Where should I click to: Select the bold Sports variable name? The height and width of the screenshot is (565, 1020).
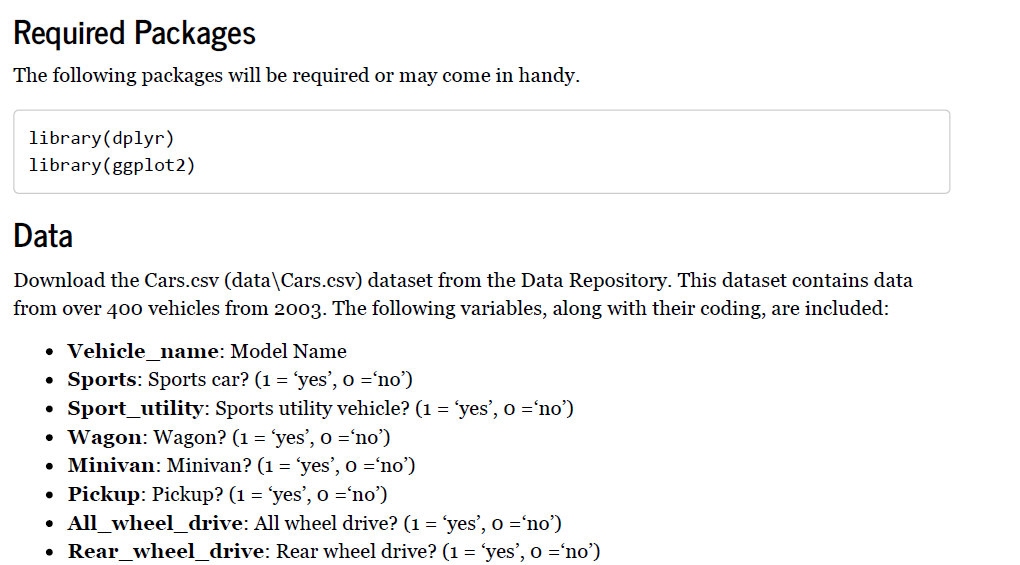coord(102,380)
